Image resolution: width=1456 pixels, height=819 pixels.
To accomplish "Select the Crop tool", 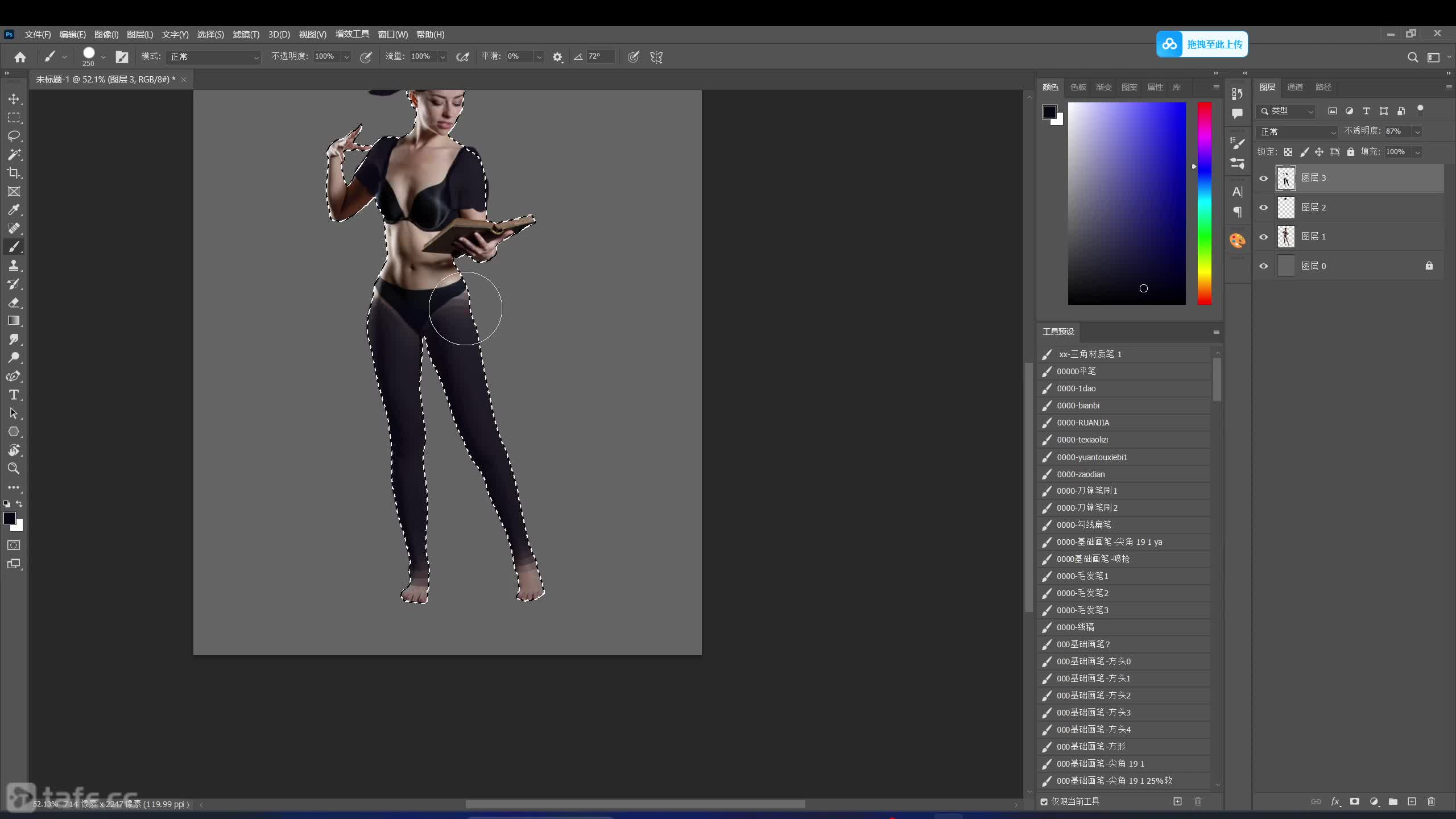I will (14, 173).
